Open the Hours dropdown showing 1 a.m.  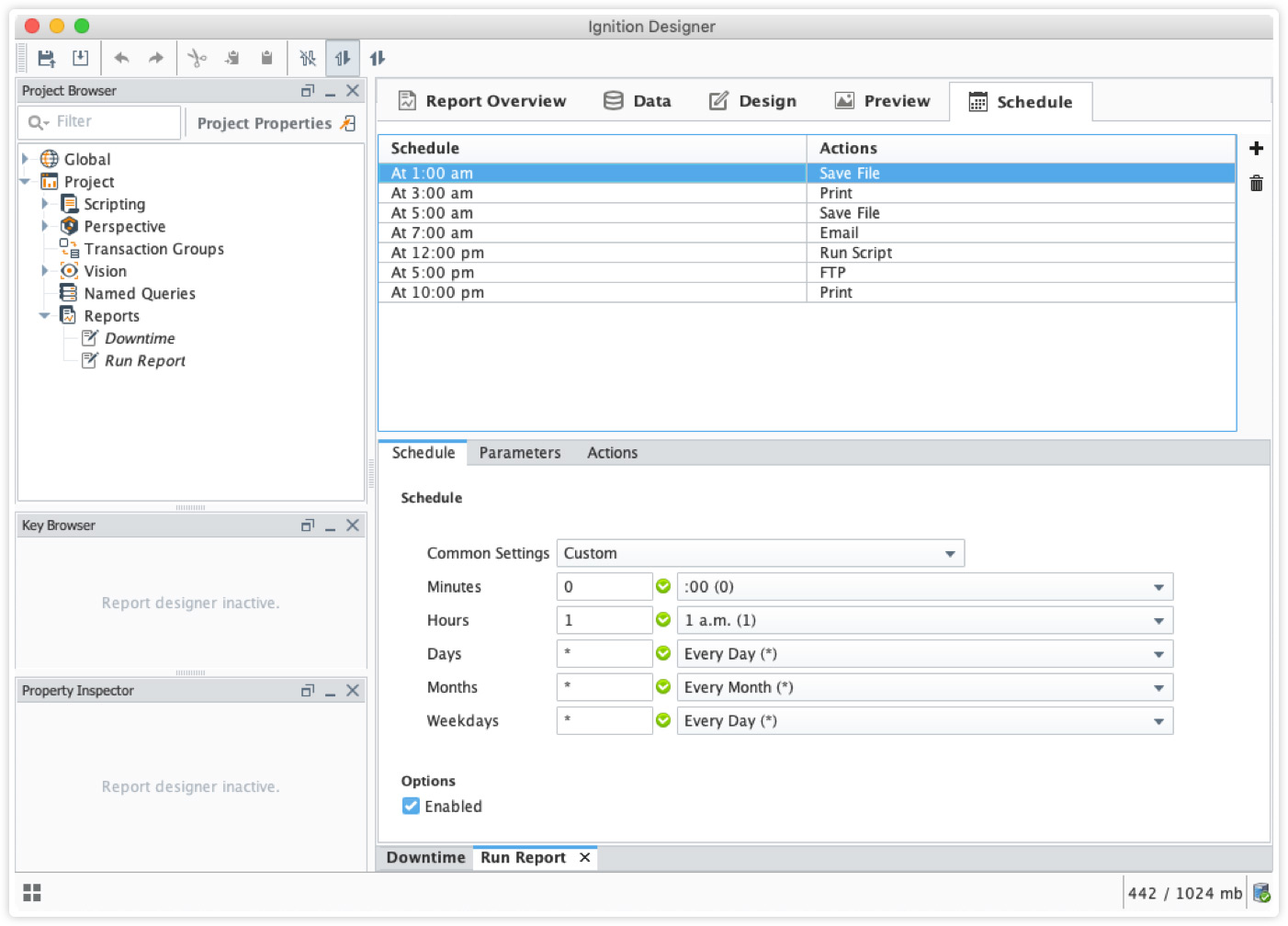(x=924, y=621)
